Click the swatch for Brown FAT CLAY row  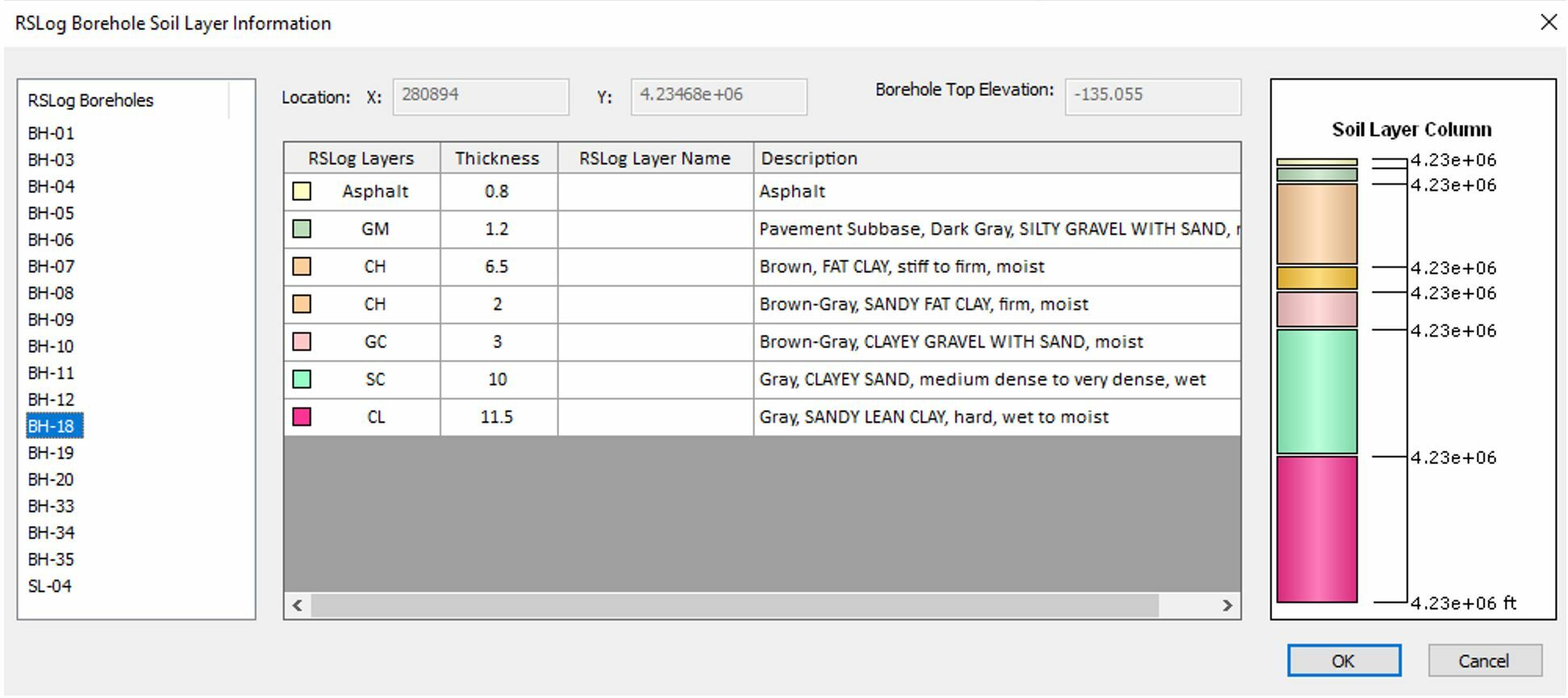tap(302, 266)
